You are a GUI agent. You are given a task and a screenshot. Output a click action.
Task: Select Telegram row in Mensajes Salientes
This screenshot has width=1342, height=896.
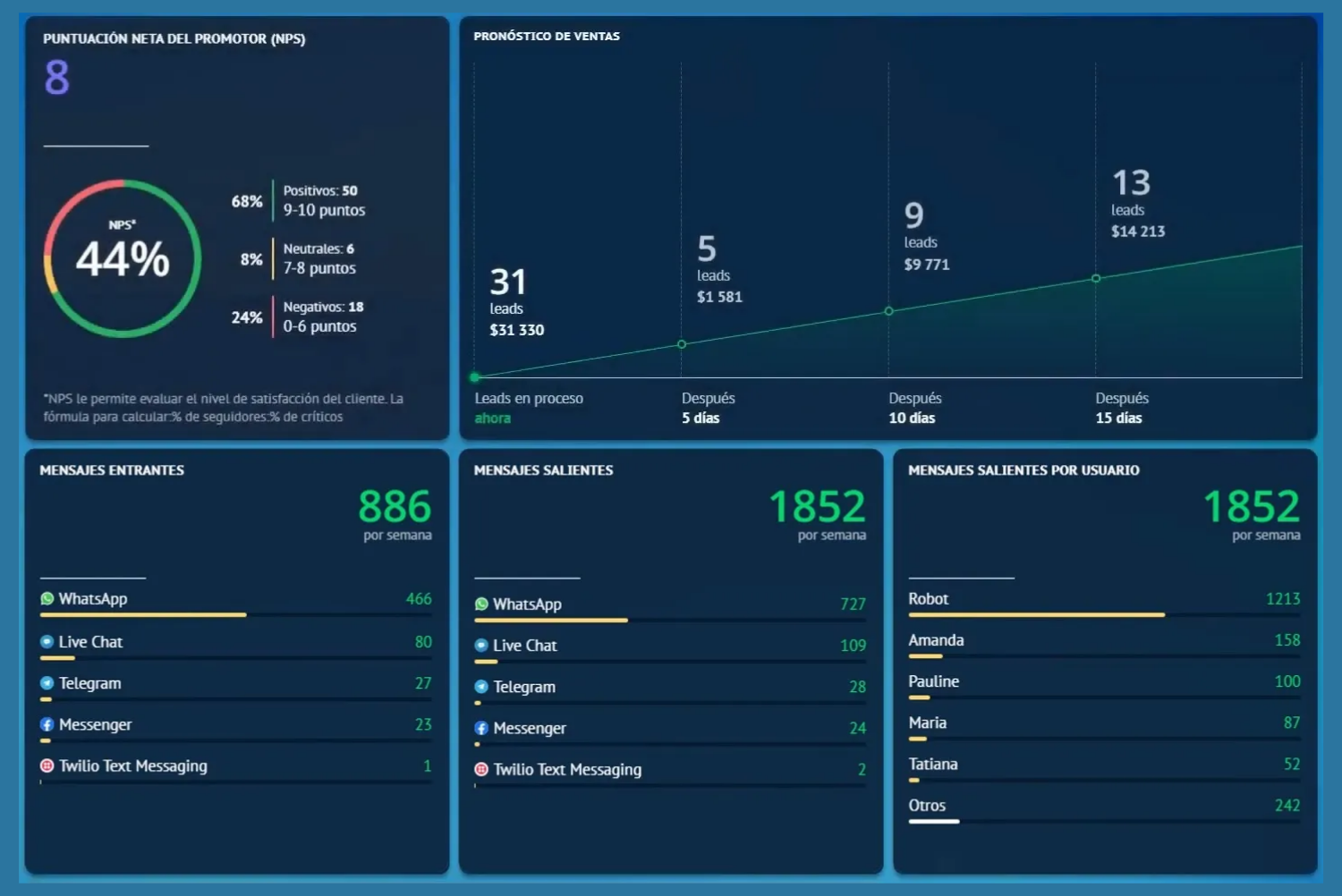pyautogui.click(x=670, y=690)
